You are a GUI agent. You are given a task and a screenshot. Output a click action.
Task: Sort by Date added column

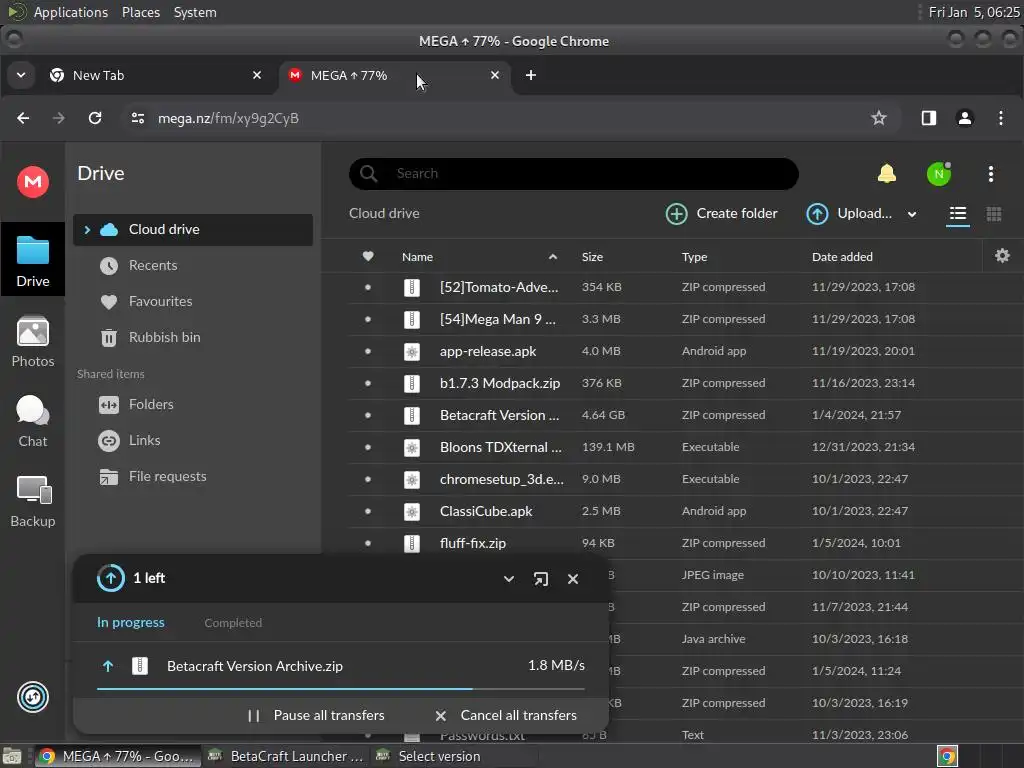(x=842, y=257)
